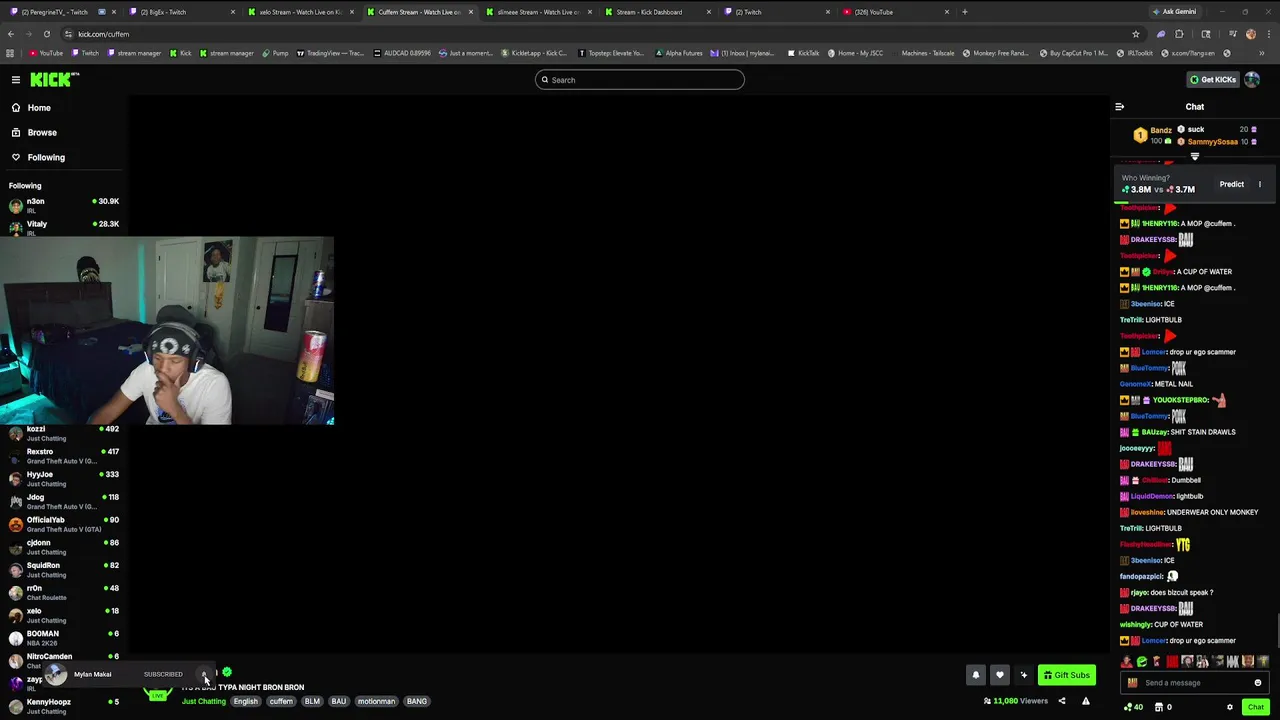Click the BLM stream tag
Viewport: 1280px width, 720px height.
click(312, 701)
